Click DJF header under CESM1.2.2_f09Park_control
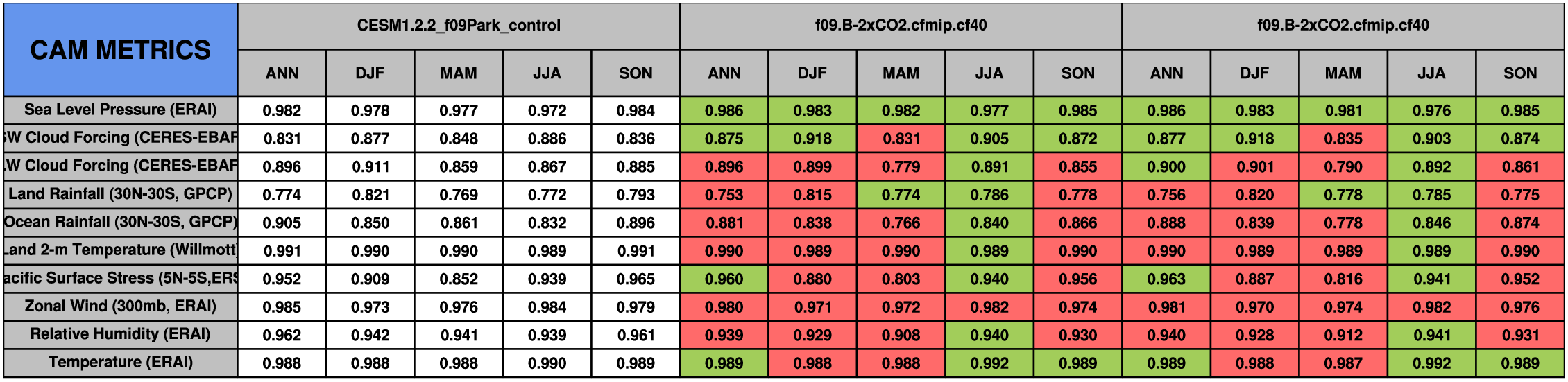Viewport: 1568px width, 382px height. click(370, 73)
